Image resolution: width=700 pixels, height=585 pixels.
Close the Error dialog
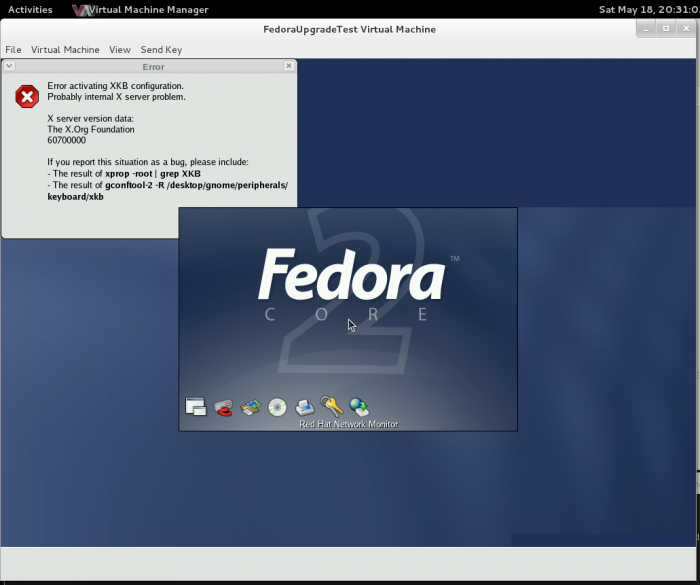[x=289, y=66]
